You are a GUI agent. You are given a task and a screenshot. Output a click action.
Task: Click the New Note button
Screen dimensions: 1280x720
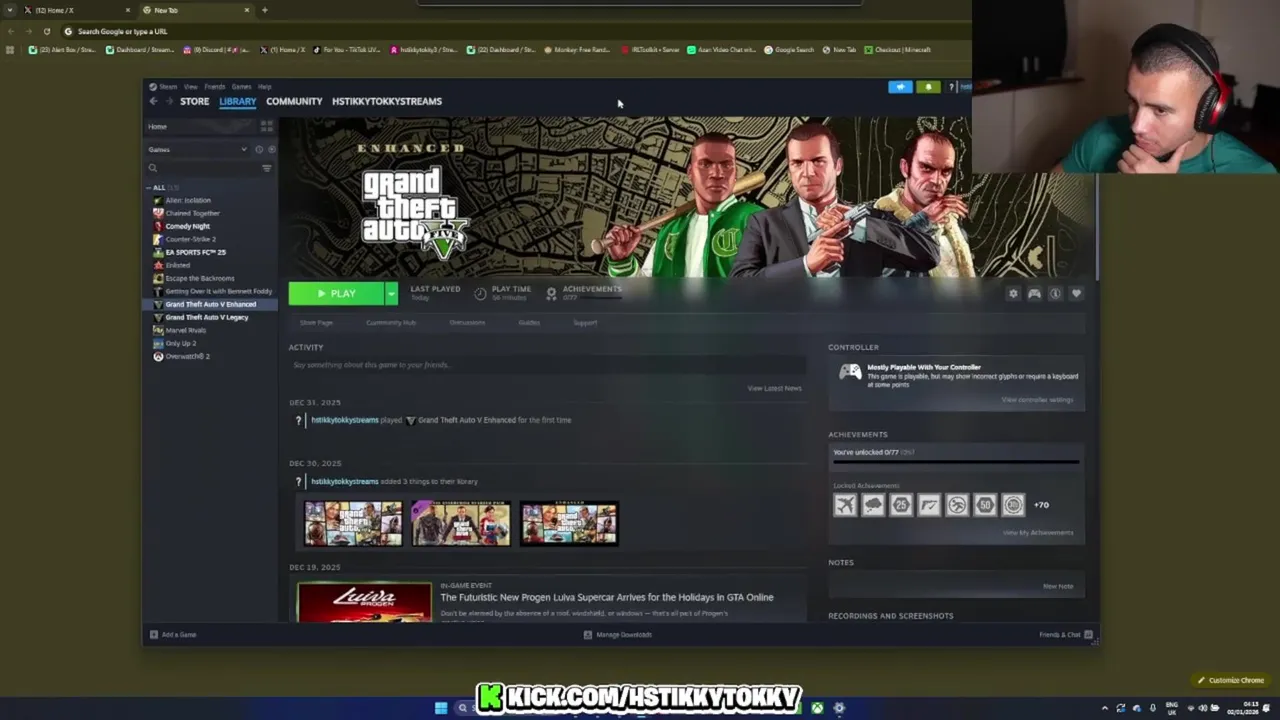(x=1058, y=586)
